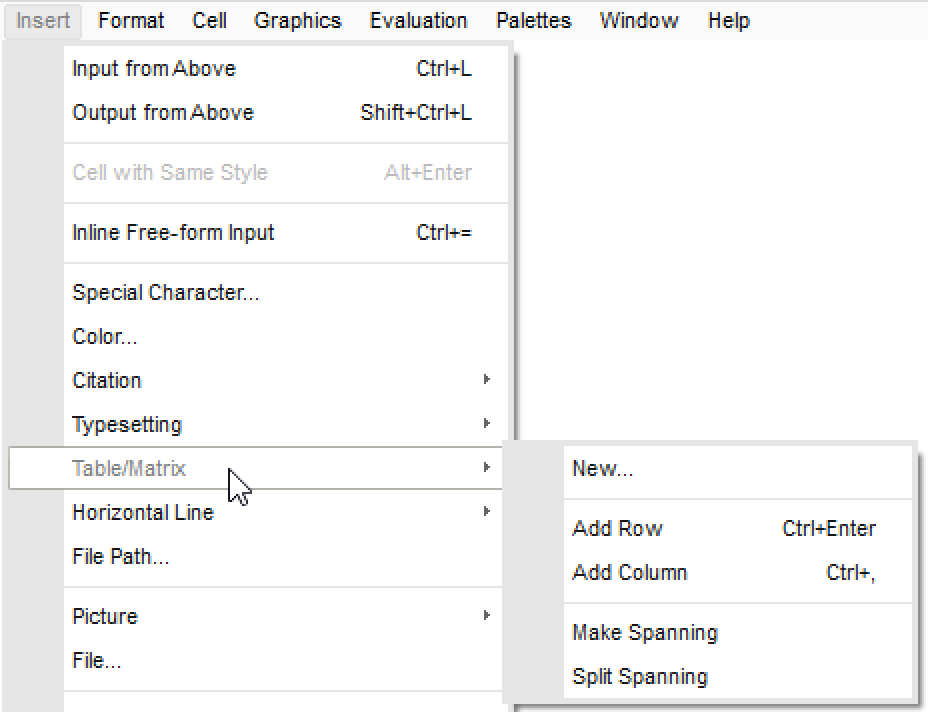Viewport: 928px width, 712px height.
Task: Click New... in Table/Matrix submenu
Action: click(x=602, y=469)
